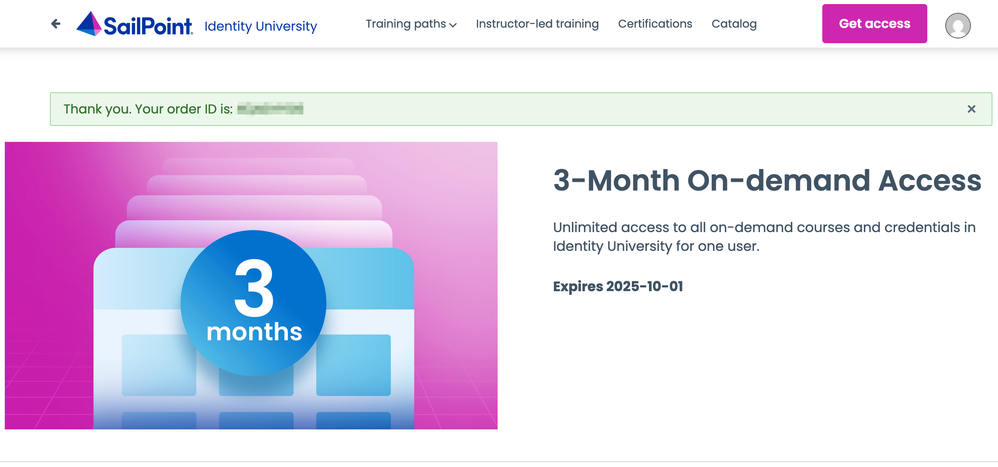Click the blurred order ID value
Viewport: 998px width, 467px height.
(270, 109)
